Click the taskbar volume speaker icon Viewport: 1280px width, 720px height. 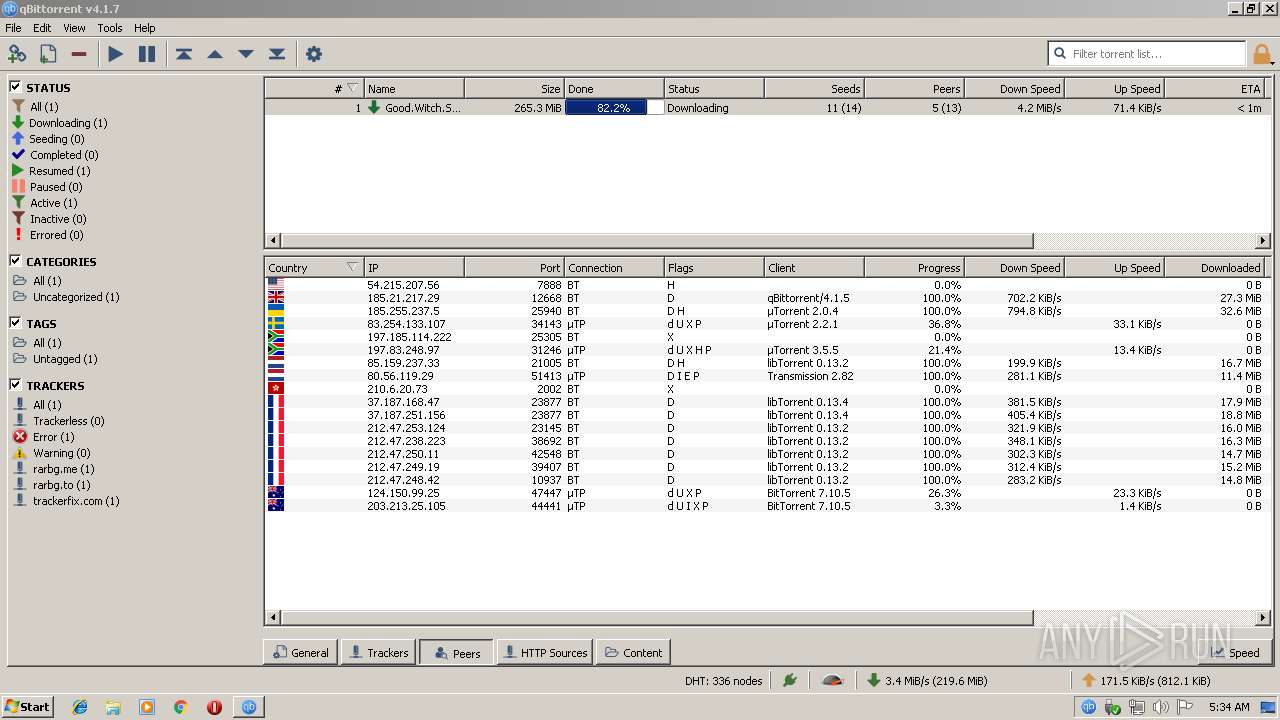tap(1160, 707)
